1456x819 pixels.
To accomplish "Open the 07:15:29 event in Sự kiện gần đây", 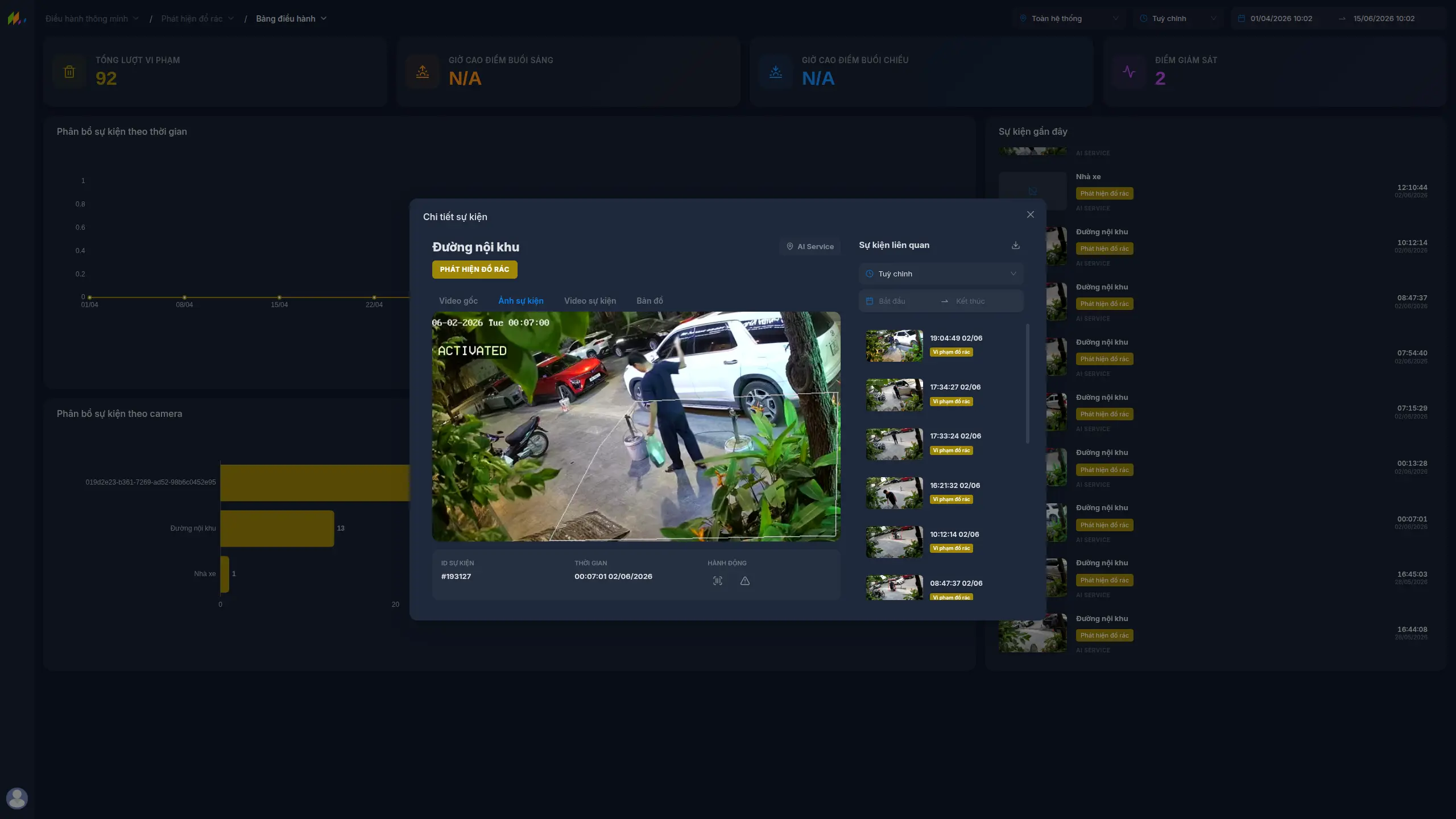I will pos(1213,412).
